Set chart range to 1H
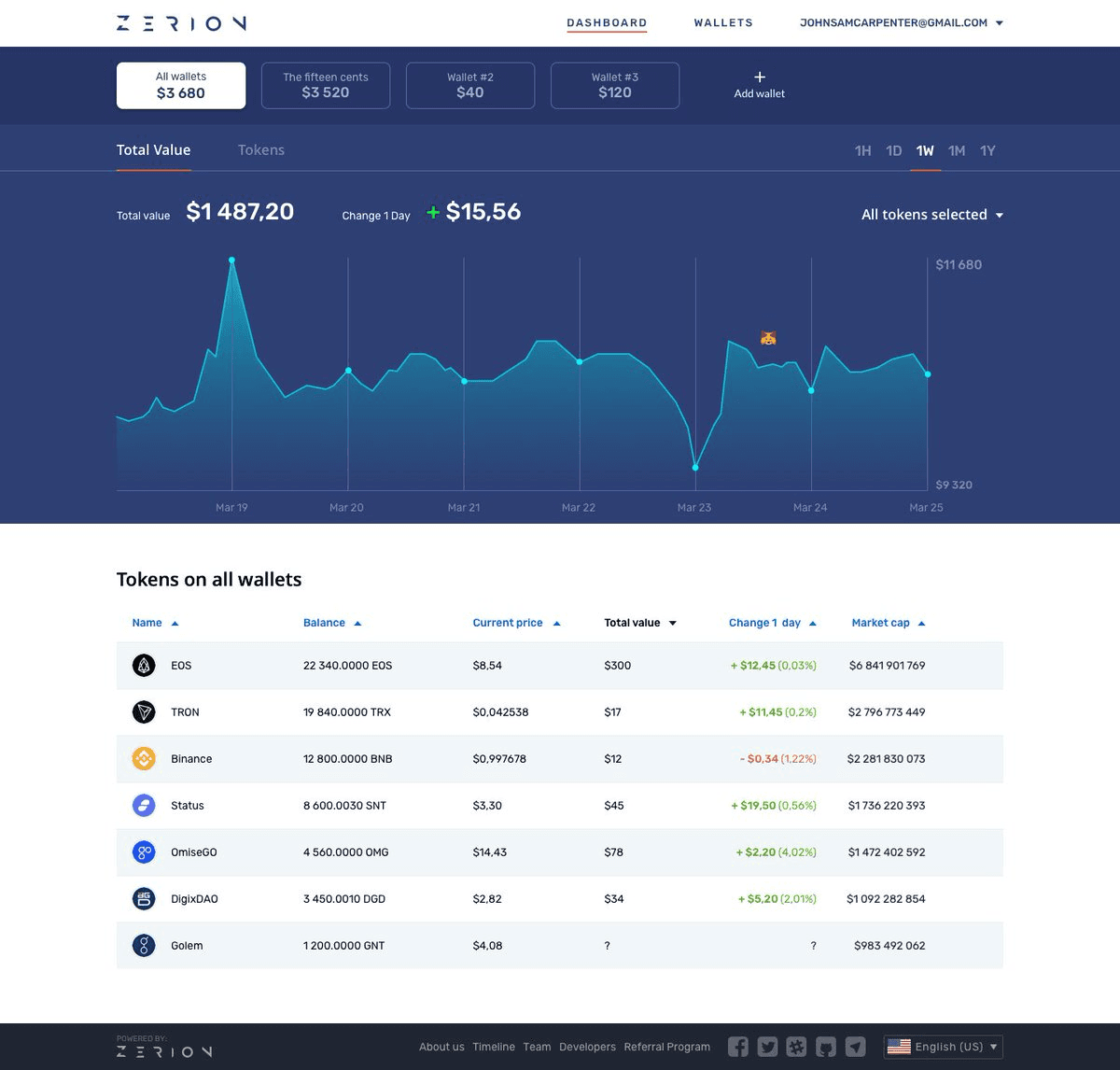Image resolution: width=1120 pixels, height=1070 pixels. [x=863, y=151]
